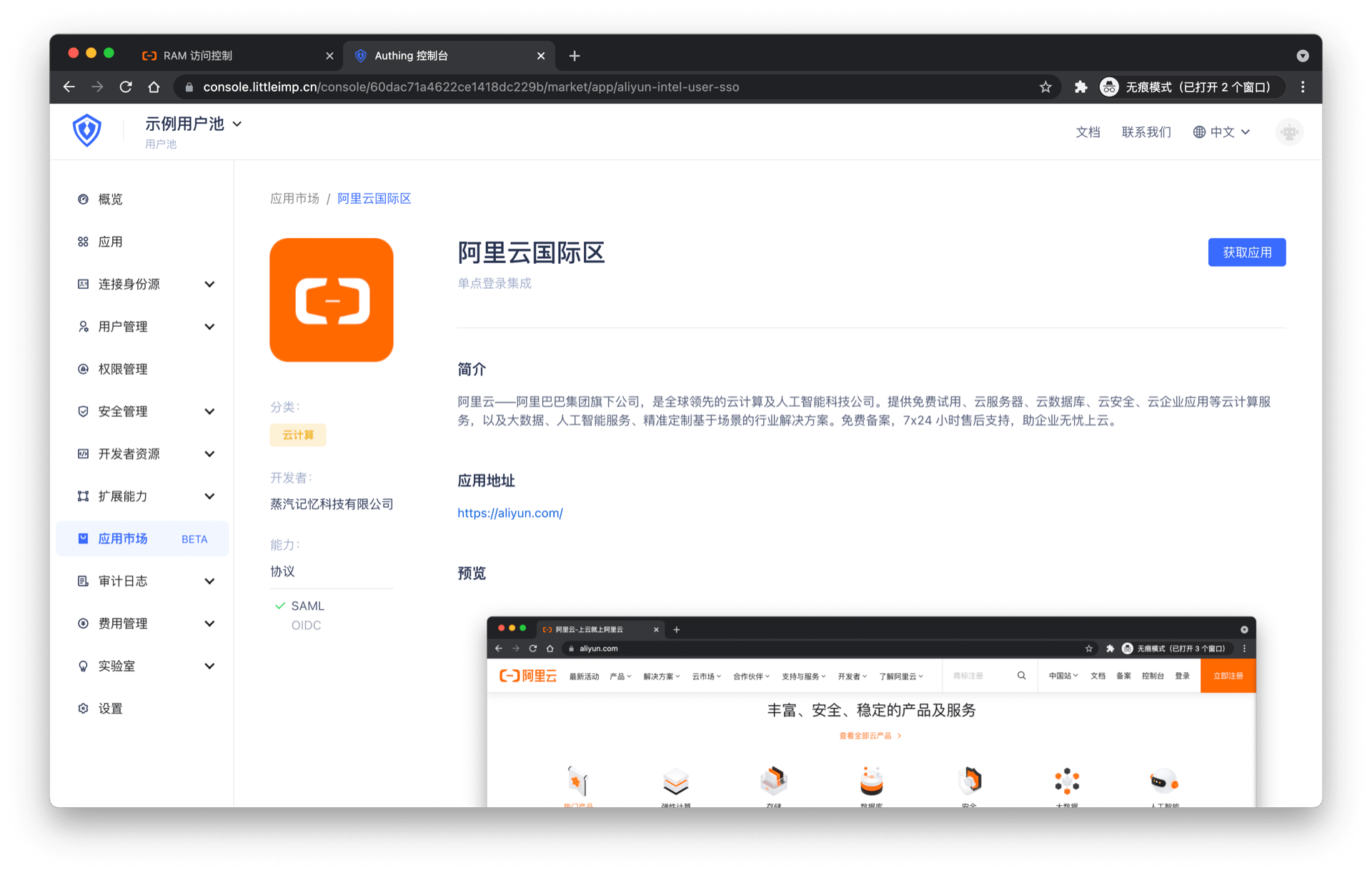
Task: Reload the page with refresh icon
Action: tap(126, 87)
